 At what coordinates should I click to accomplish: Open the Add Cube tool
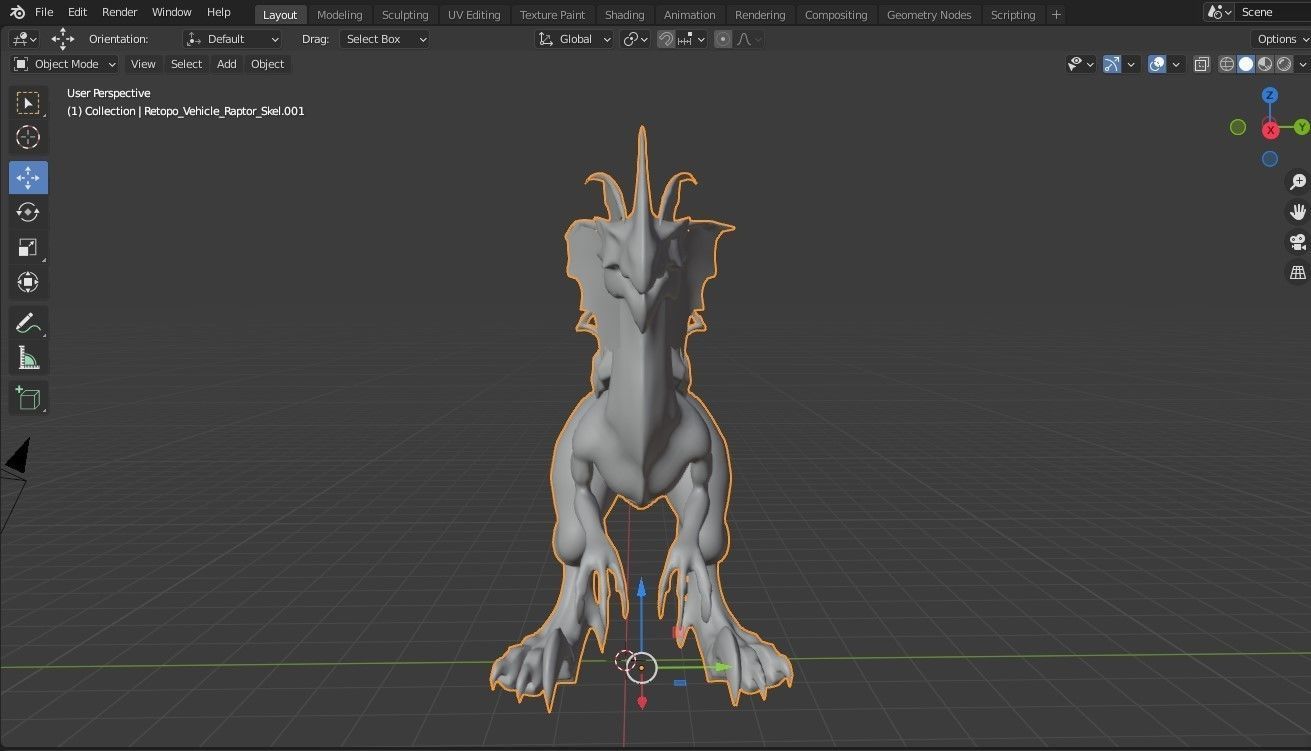[x=28, y=397]
